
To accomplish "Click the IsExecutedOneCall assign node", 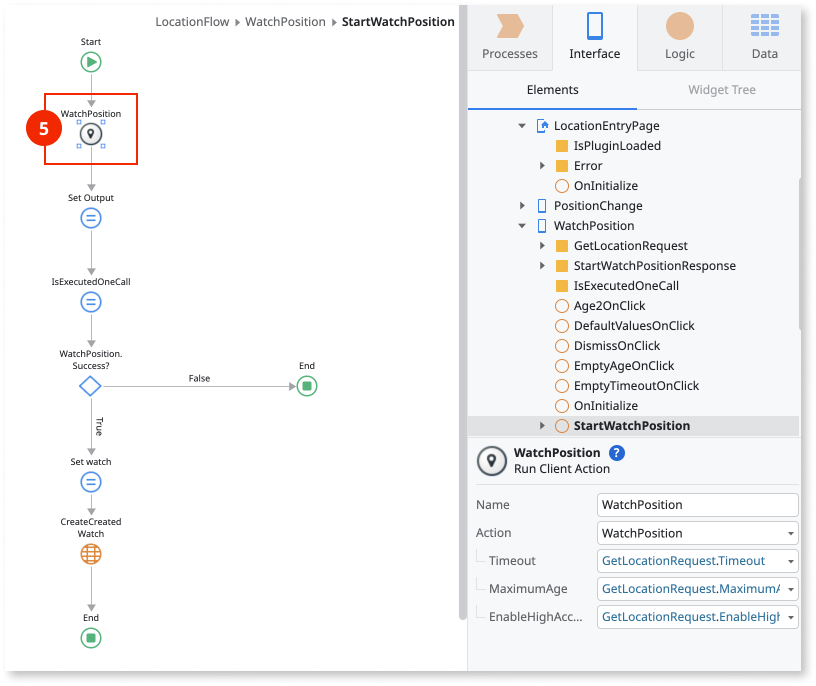I will click(x=91, y=302).
